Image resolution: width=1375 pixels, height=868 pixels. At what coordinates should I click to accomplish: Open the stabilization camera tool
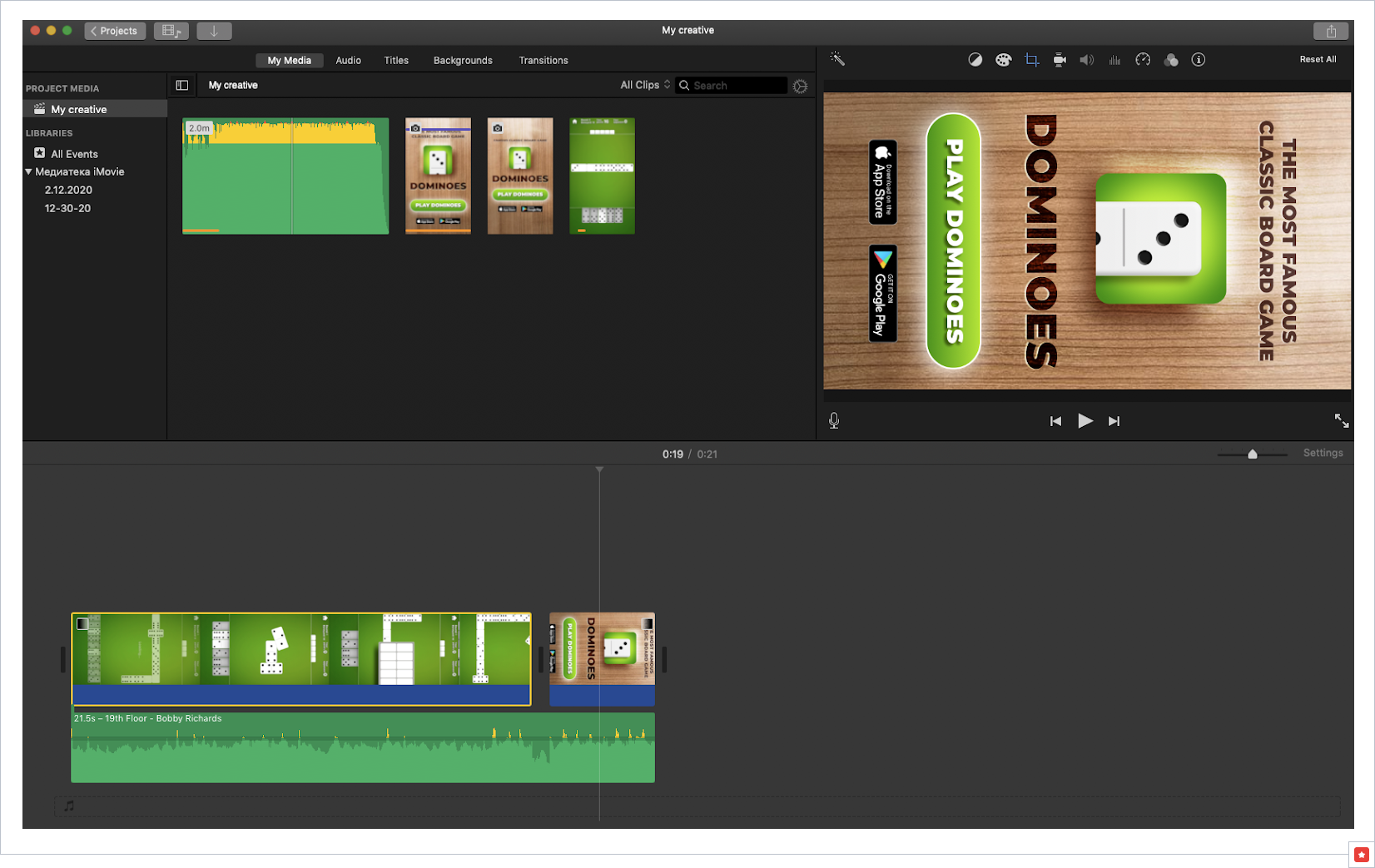point(1060,60)
